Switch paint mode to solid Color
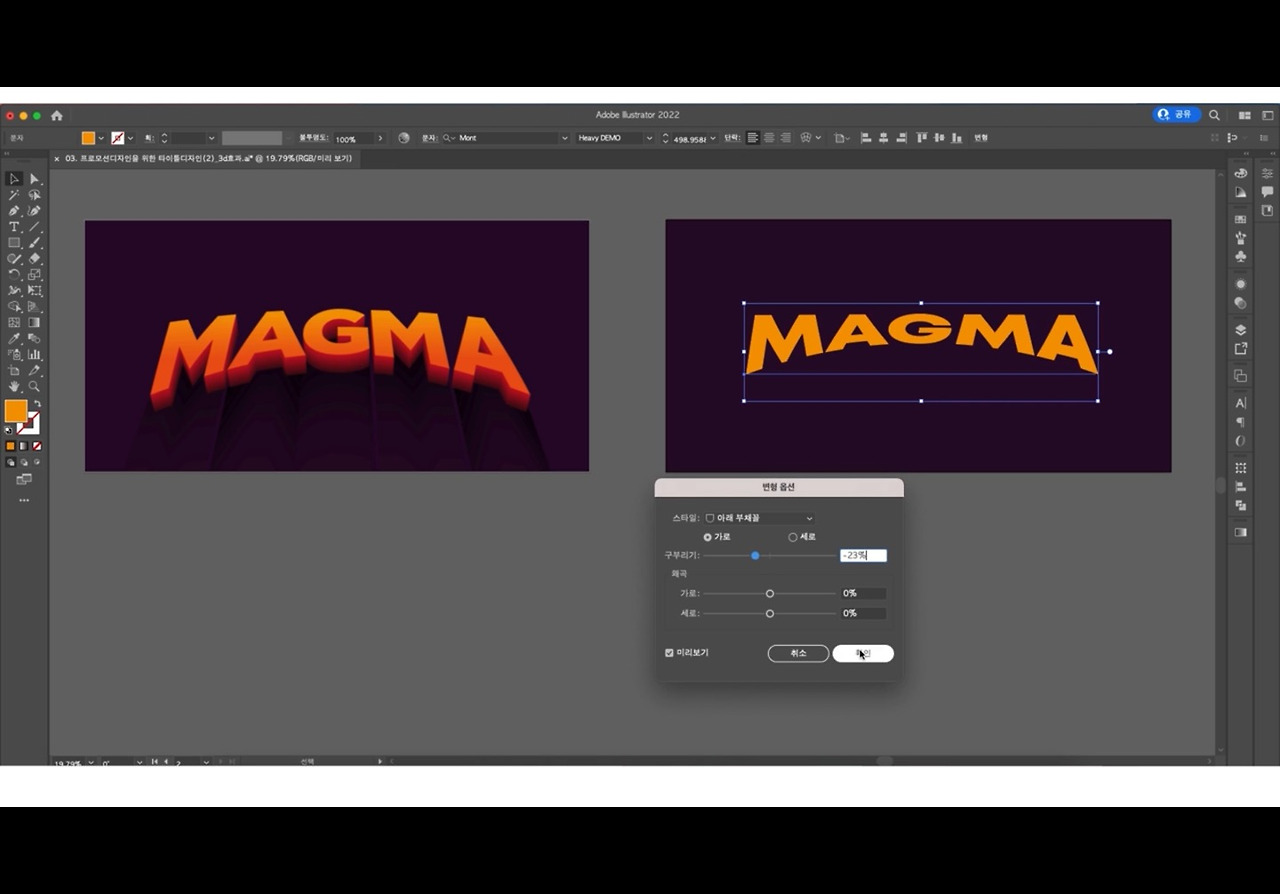Screen dimensions: 1280x894 click(11, 446)
